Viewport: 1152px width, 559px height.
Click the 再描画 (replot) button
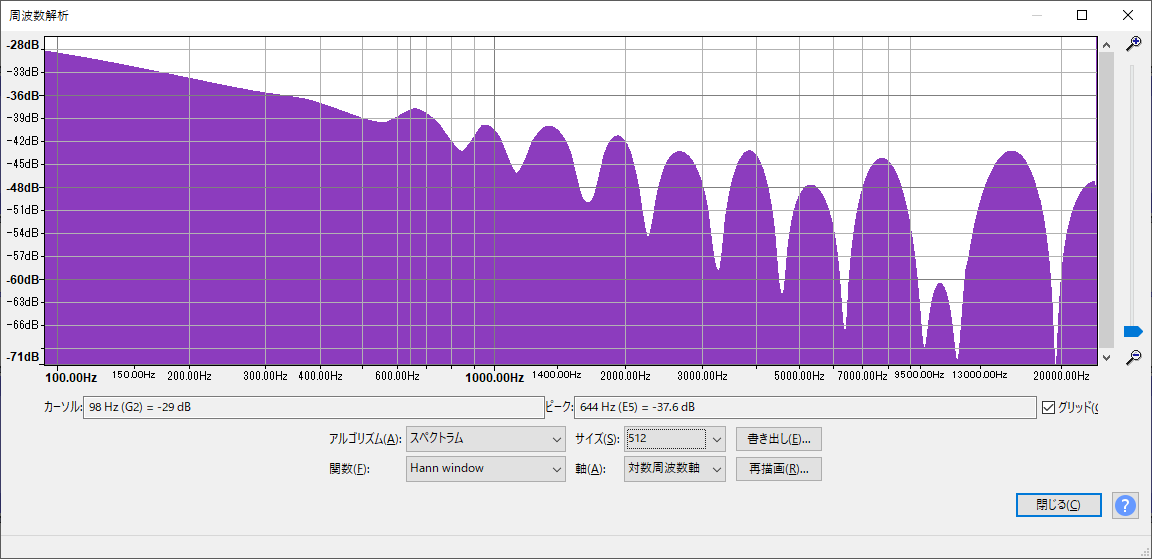[779, 469]
